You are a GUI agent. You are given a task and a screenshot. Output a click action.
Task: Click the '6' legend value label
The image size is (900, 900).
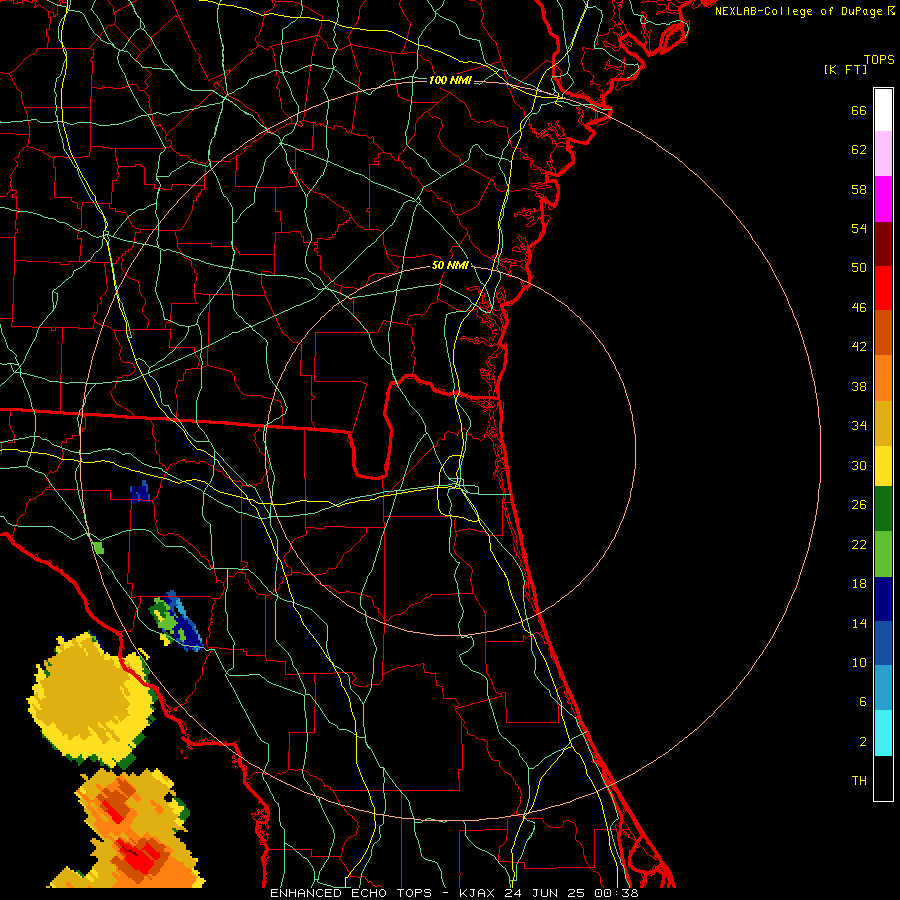click(863, 701)
